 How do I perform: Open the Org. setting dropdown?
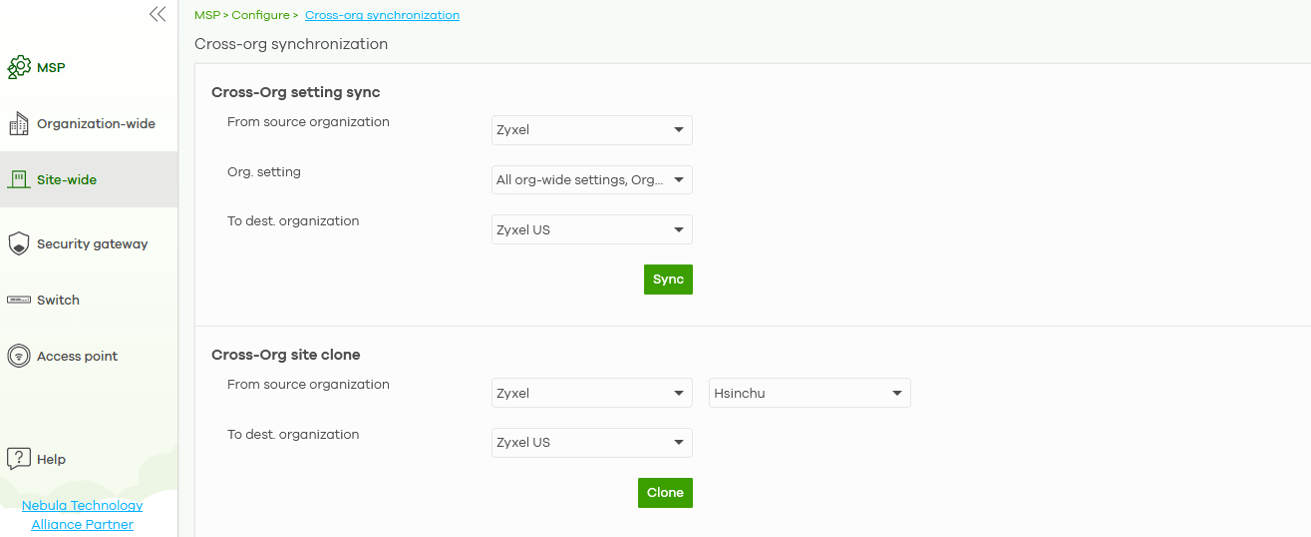tap(592, 180)
